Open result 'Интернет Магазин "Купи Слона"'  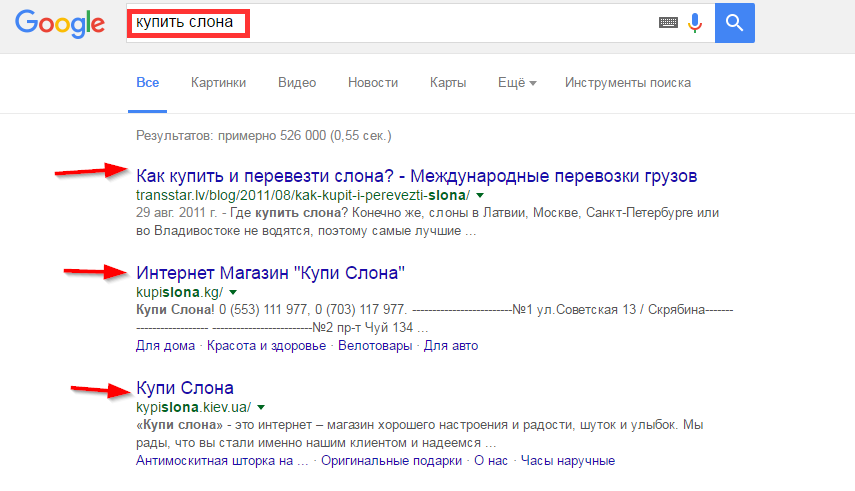tap(270, 272)
